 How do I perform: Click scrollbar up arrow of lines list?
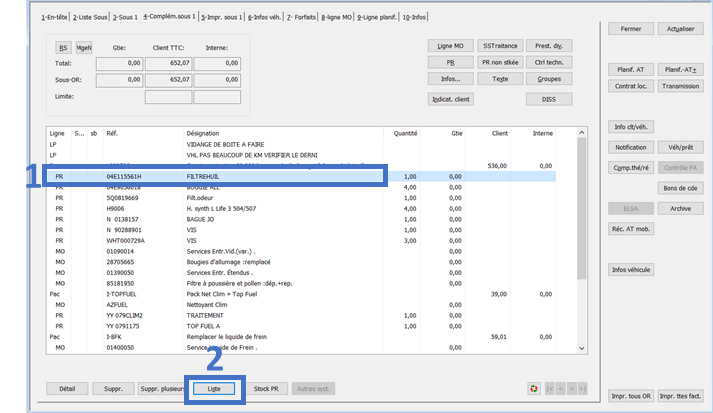point(582,132)
